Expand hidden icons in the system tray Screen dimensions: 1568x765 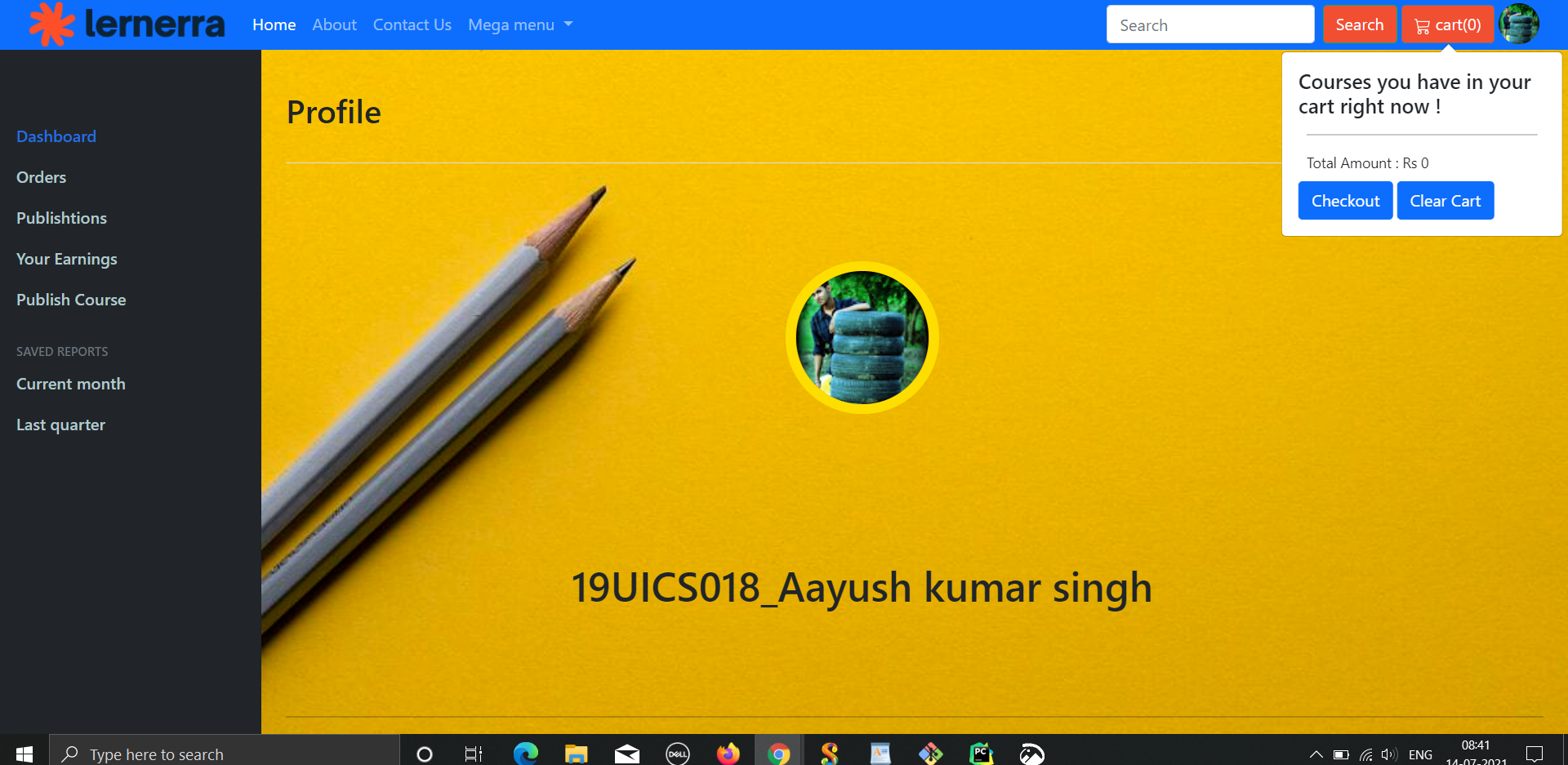(x=1316, y=754)
